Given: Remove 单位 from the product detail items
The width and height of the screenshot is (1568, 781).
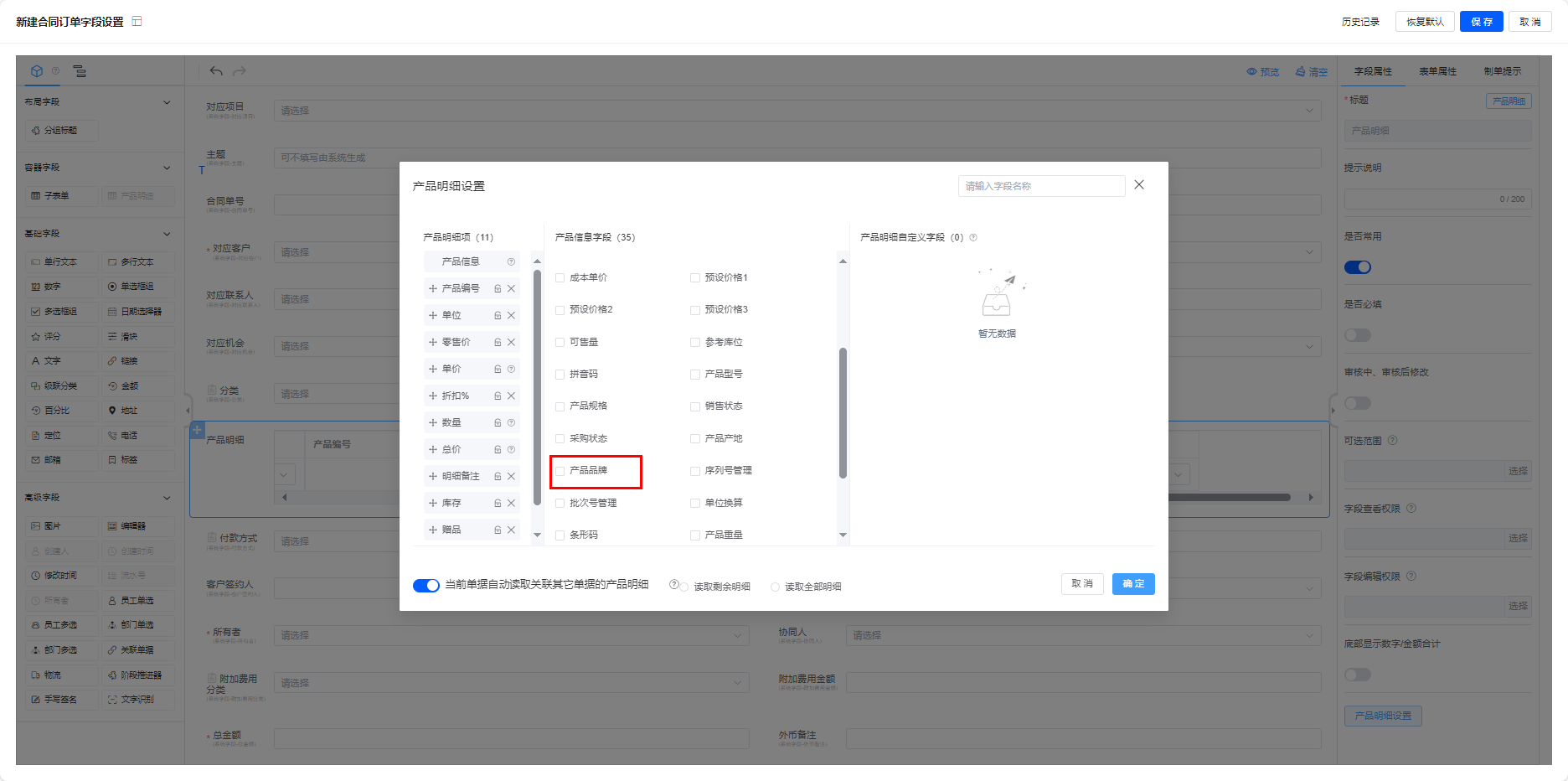Looking at the screenshot, I should (511, 315).
